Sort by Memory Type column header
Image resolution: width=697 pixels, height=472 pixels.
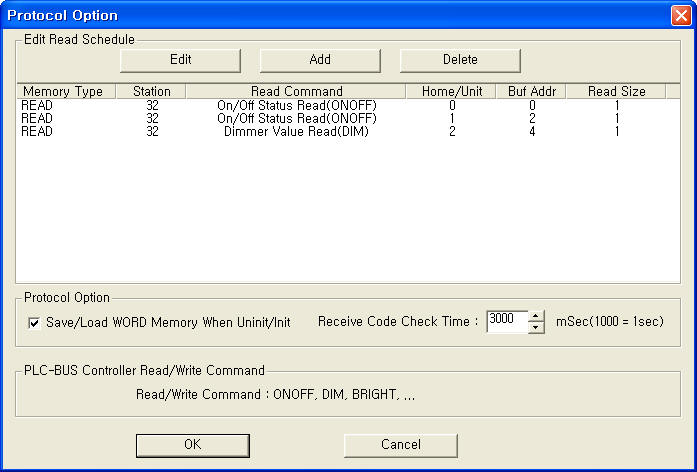[62, 91]
